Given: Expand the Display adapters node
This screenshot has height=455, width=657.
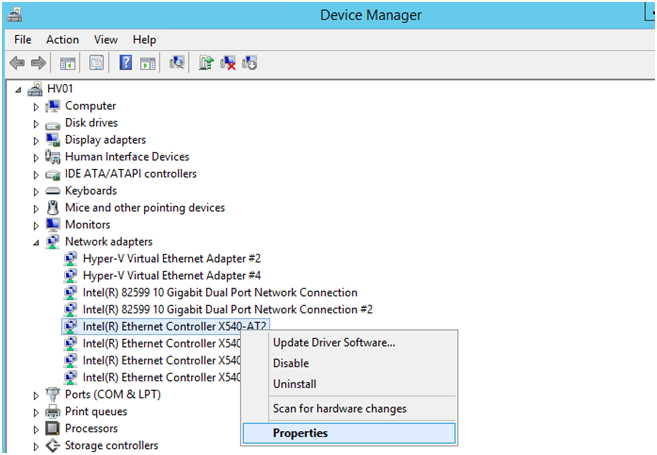Looking at the screenshot, I should point(36,141).
